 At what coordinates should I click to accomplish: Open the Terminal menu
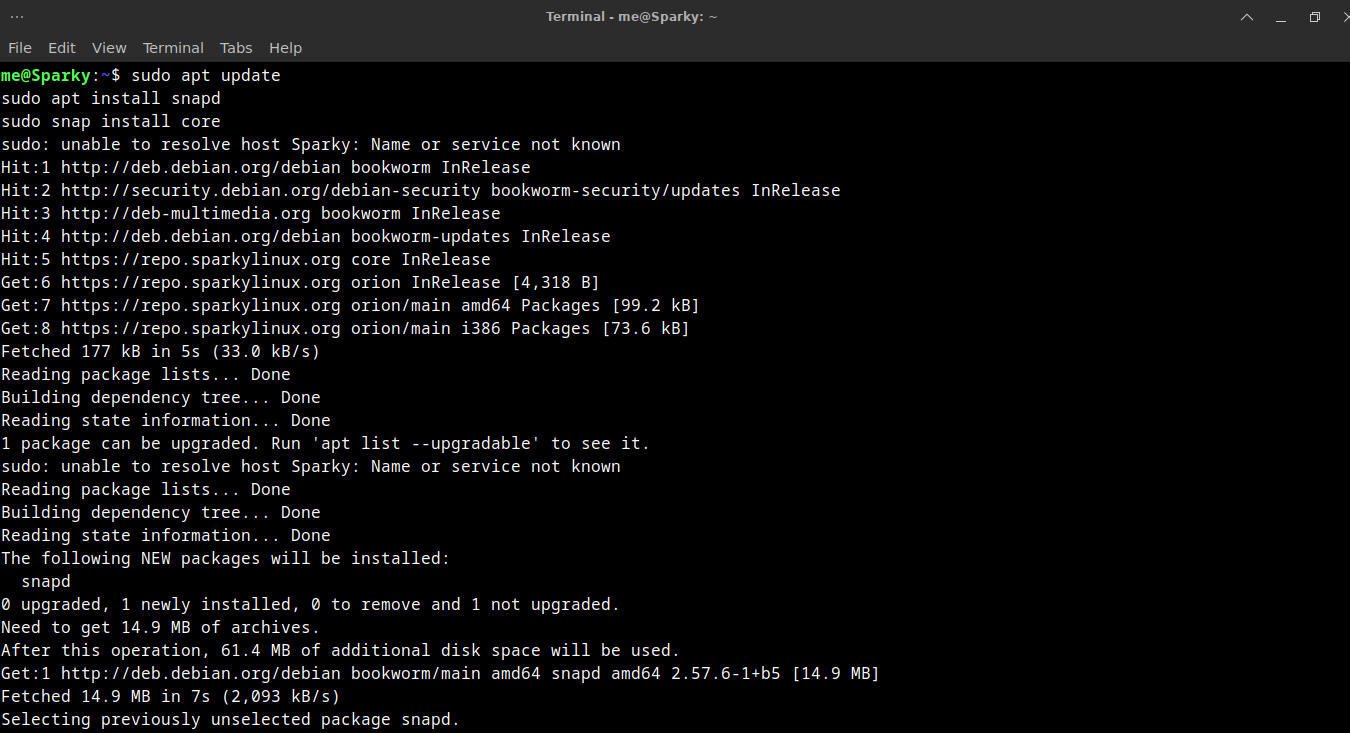point(173,47)
